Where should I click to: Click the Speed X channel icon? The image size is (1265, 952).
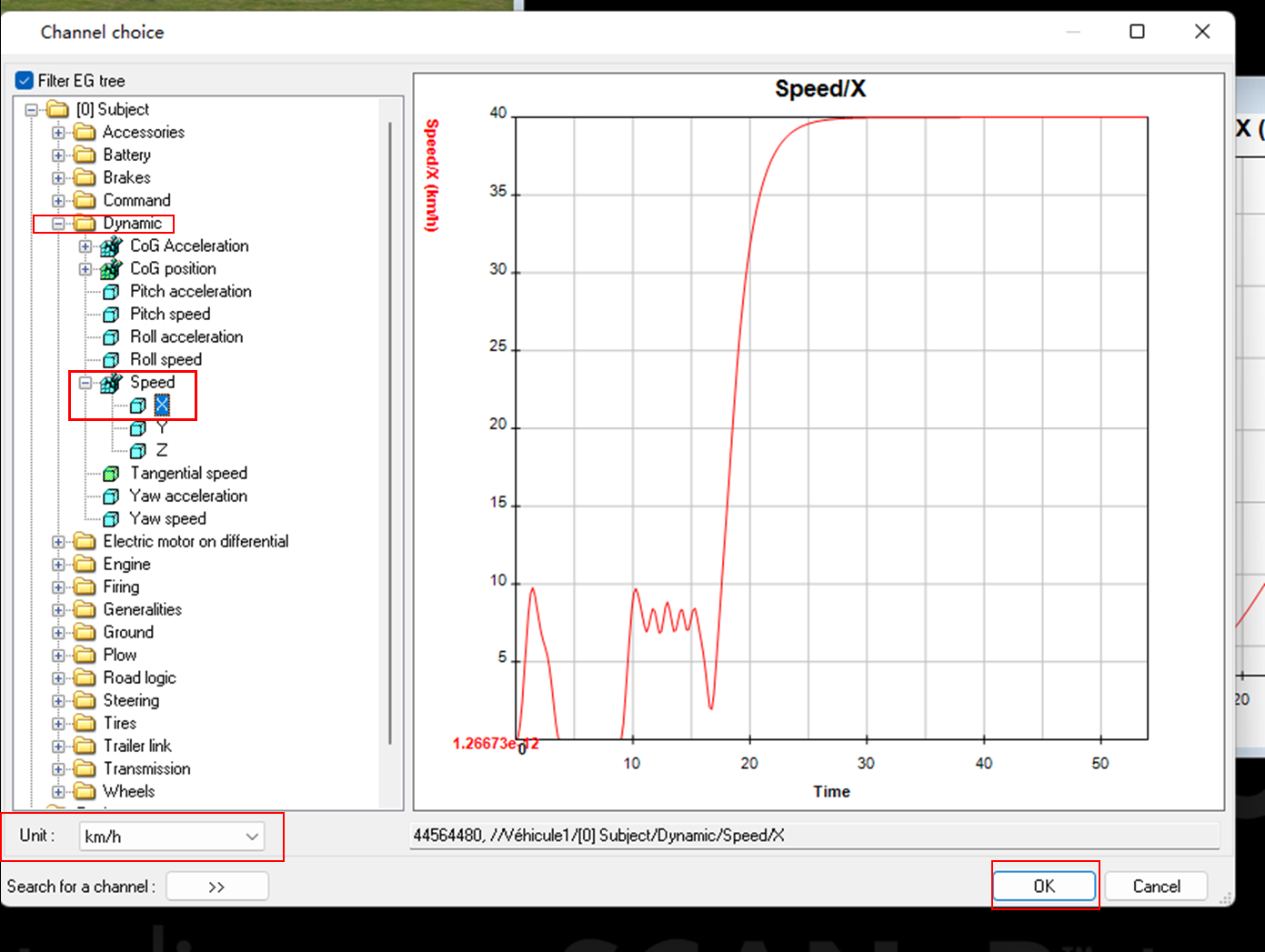click(137, 405)
